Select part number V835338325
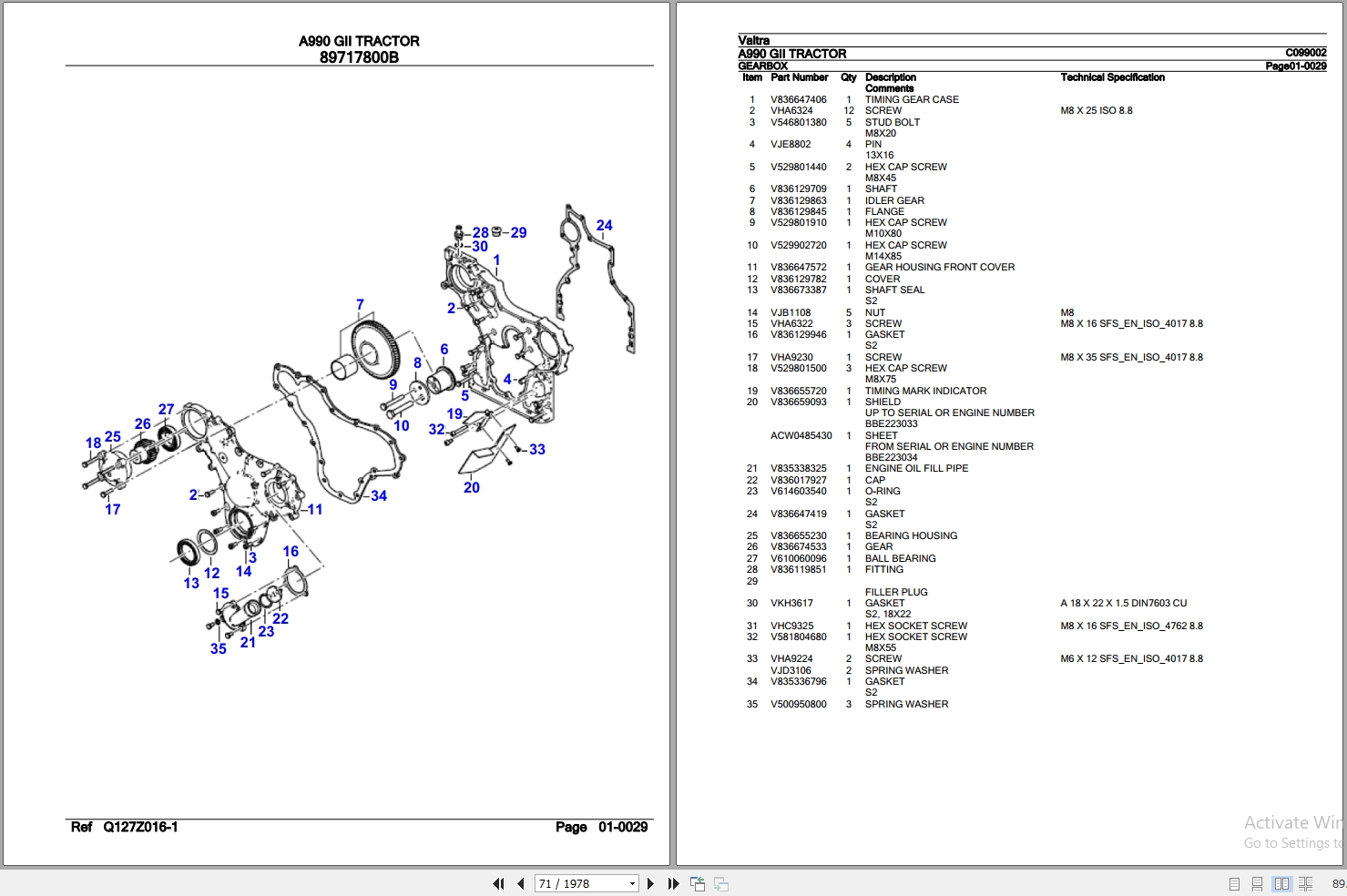 (x=799, y=468)
